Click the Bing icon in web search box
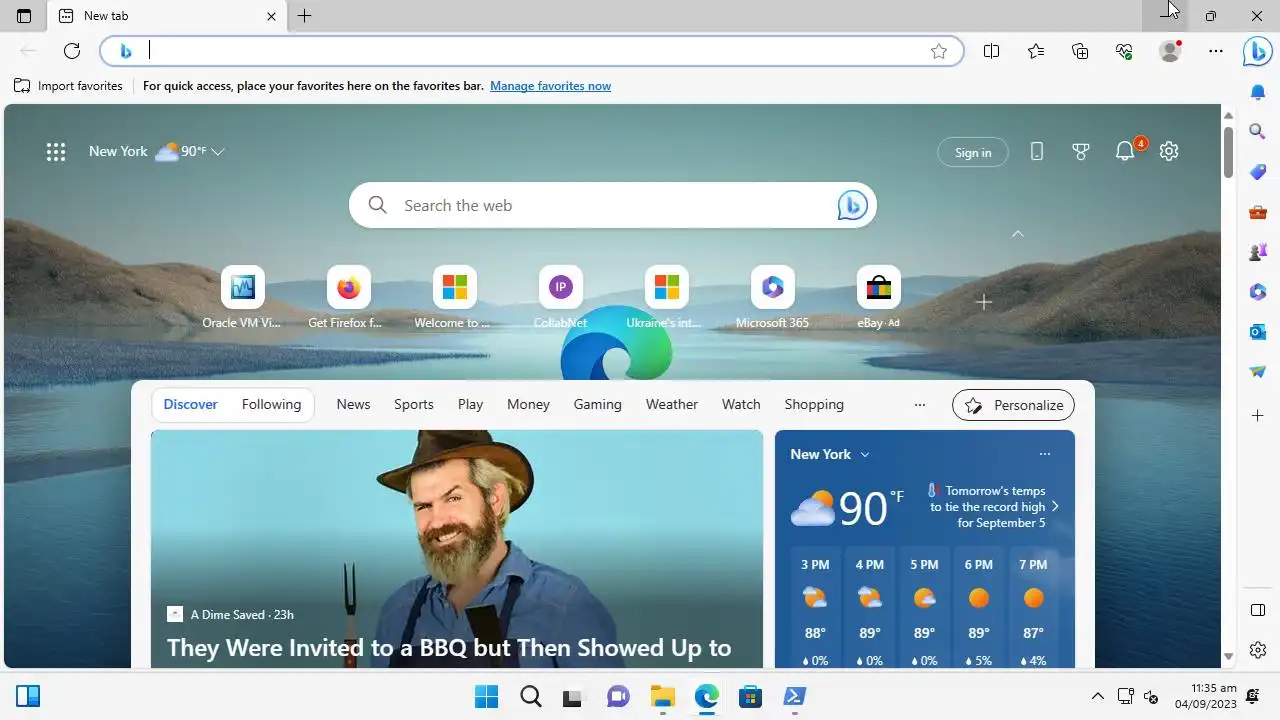Viewport: 1280px width, 720px height. point(852,205)
